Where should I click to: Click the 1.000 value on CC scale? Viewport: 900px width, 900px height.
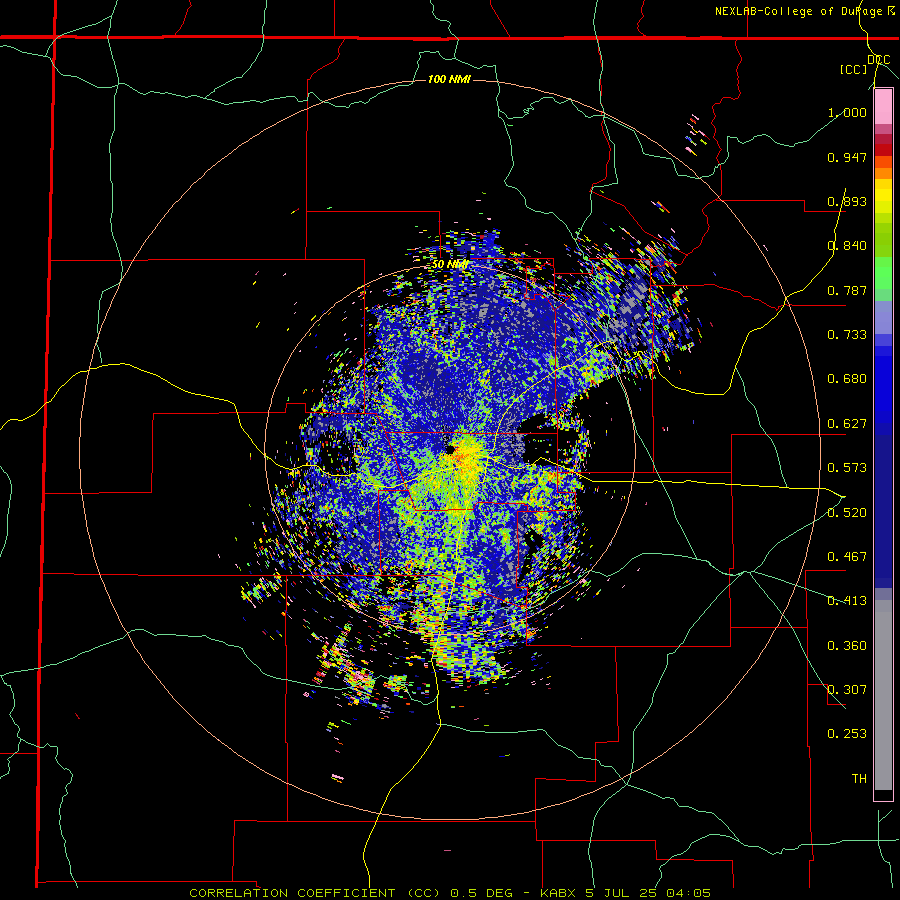point(847,112)
